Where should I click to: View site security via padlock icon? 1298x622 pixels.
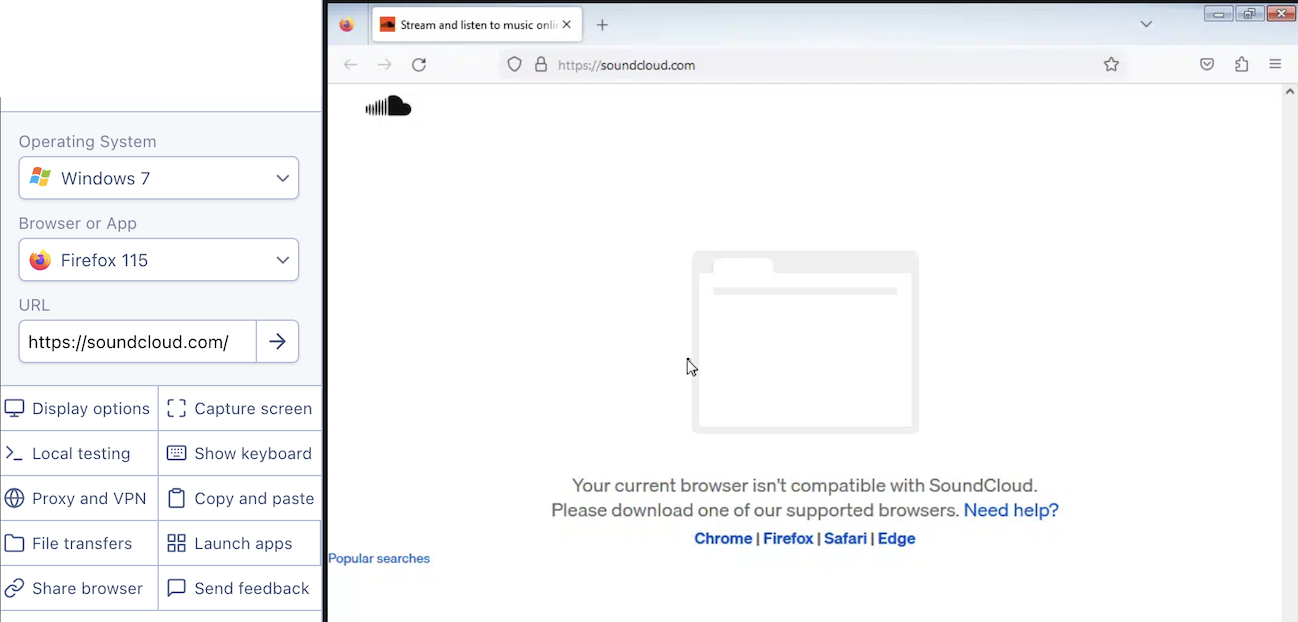541,65
